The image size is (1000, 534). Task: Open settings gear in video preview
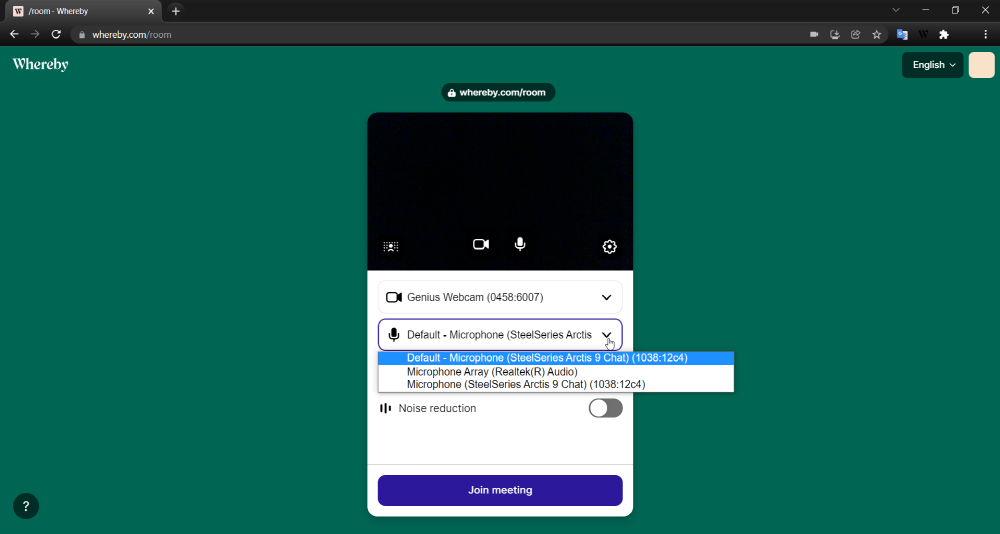click(609, 247)
